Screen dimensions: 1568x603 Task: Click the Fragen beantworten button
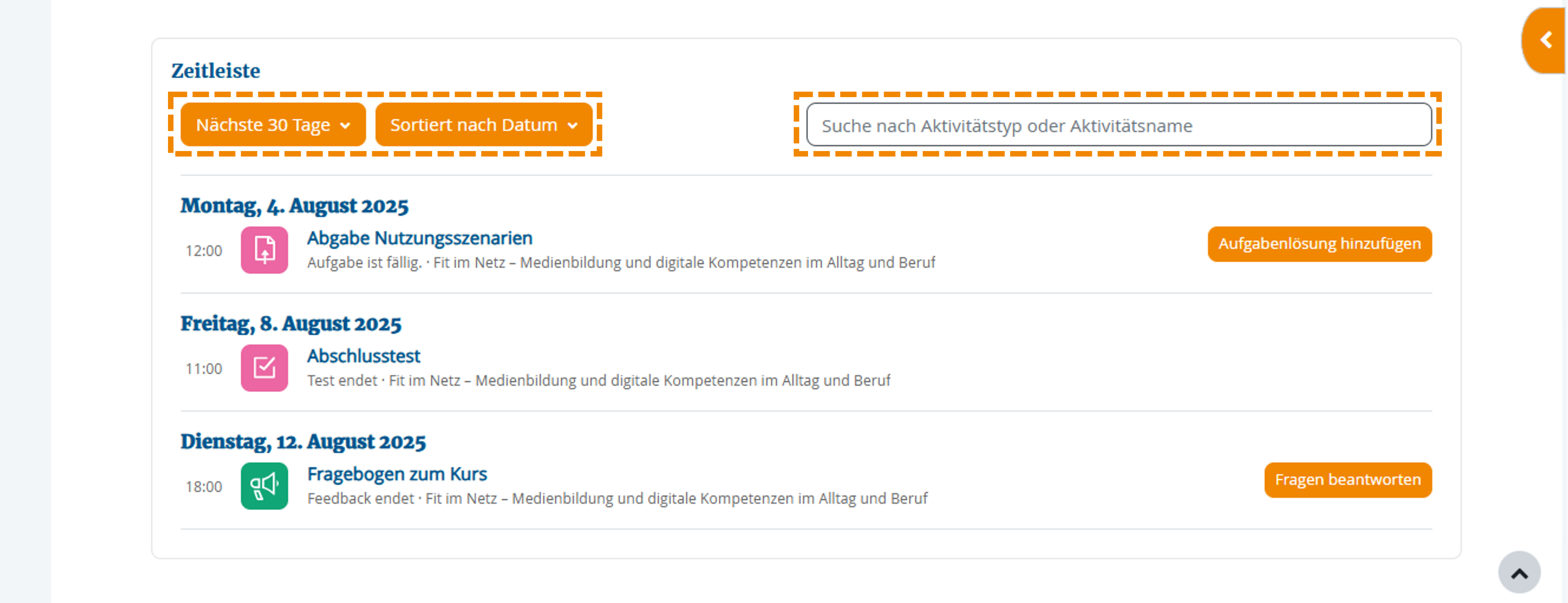[x=1348, y=479]
